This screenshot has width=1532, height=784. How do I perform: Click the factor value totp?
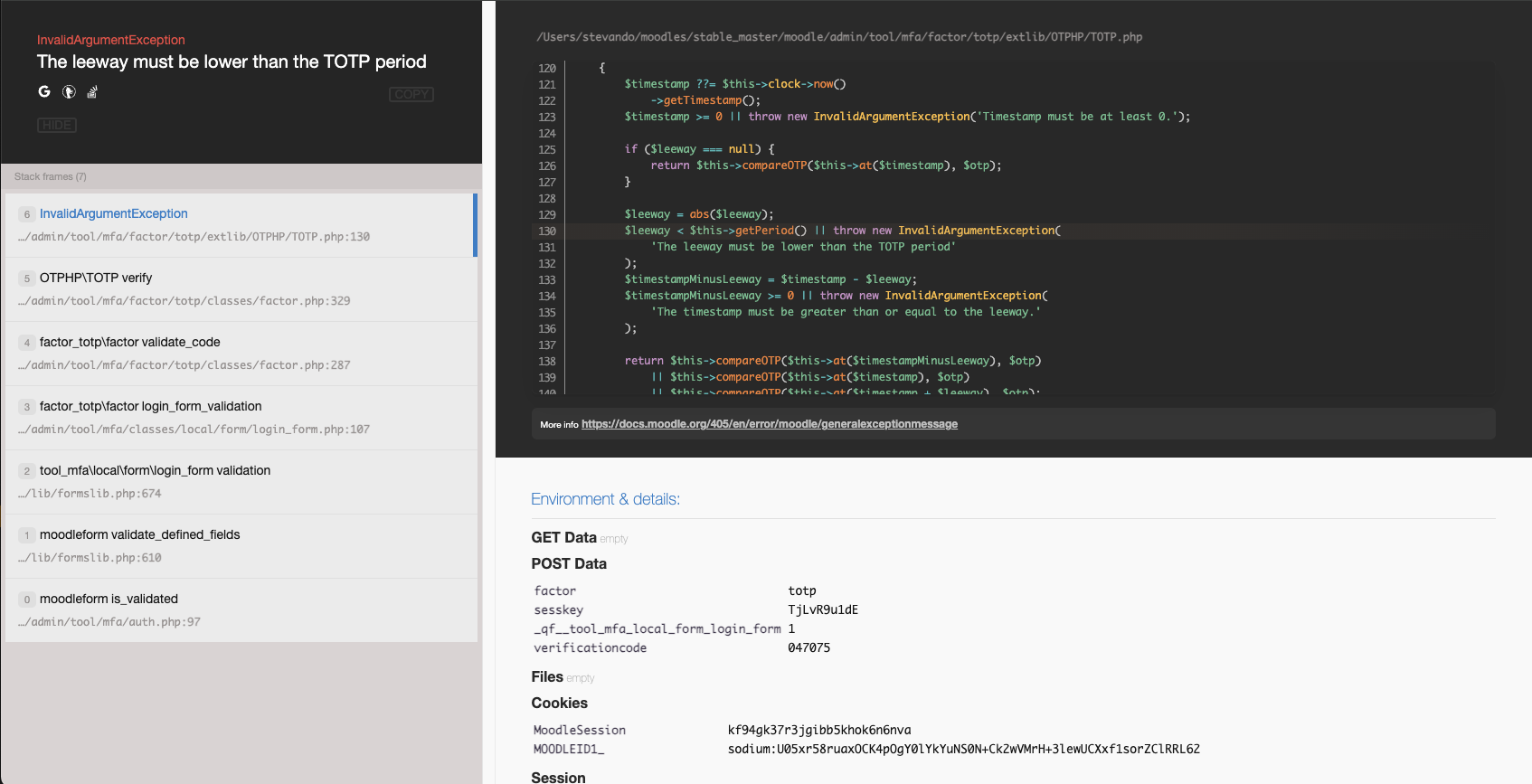pos(802,590)
